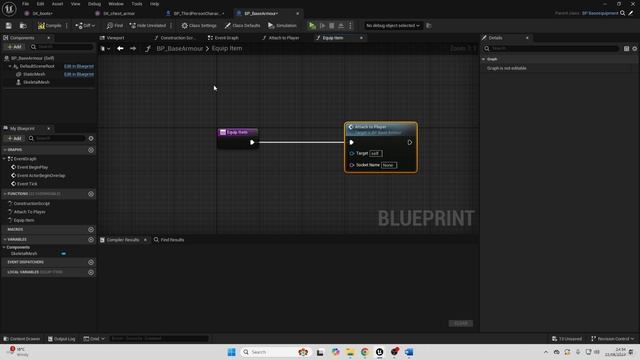Viewport: 640px width, 360px height.
Task: Click the My Blueprint search field
Action: click(x=56, y=138)
